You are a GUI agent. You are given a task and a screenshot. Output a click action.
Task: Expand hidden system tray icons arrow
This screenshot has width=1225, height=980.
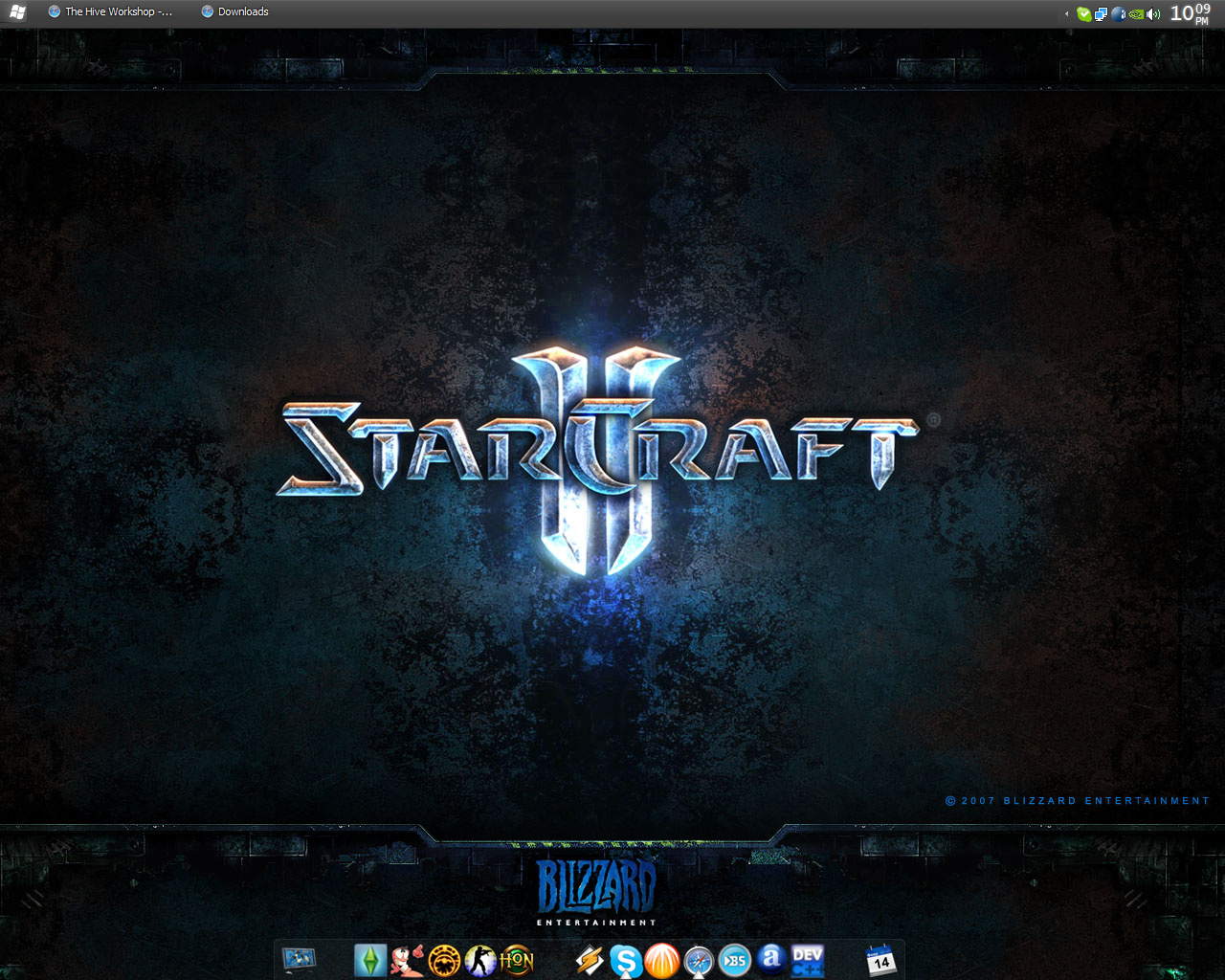click(1066, 13)
